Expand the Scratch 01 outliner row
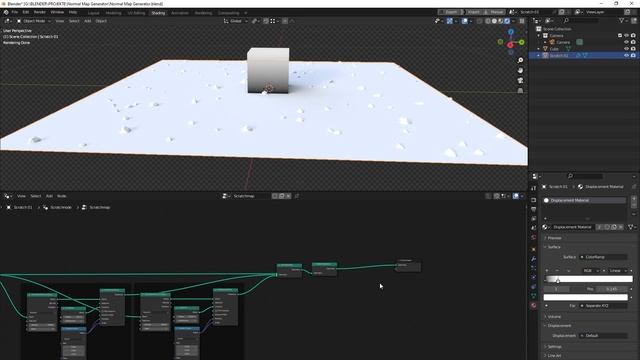The image size is (640, 360). pyautogui.click(x=539, y=56)
